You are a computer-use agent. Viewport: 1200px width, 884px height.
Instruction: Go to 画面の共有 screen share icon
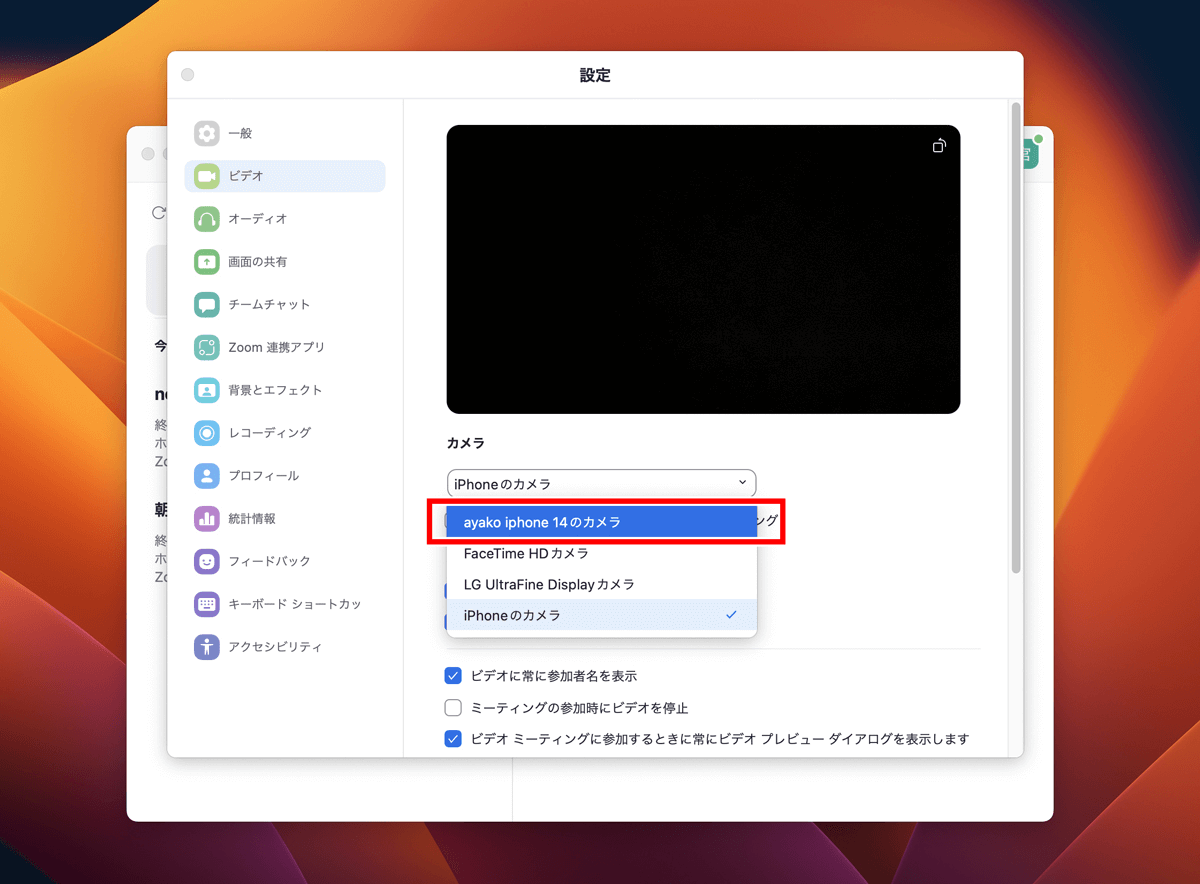click(x=207, y=262)
